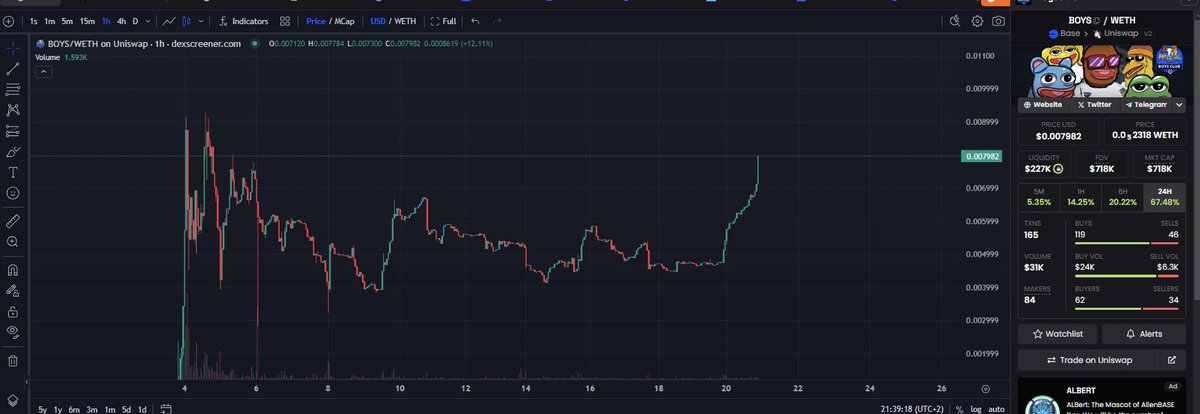Click Trade on Uniswap button
Screen dimensions: 1200x414
(1088, 359)
